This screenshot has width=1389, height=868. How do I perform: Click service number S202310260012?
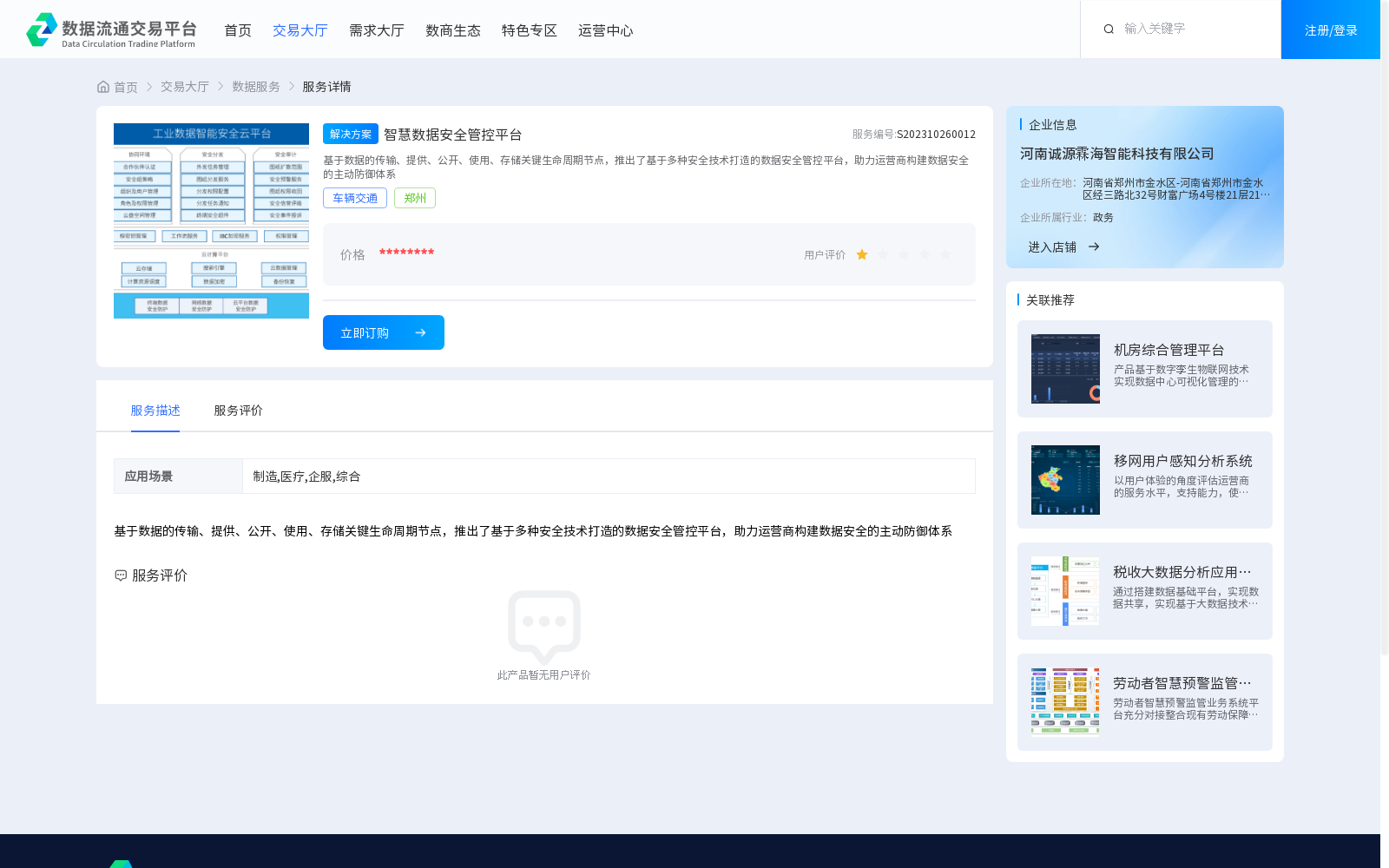click(936, 135)
